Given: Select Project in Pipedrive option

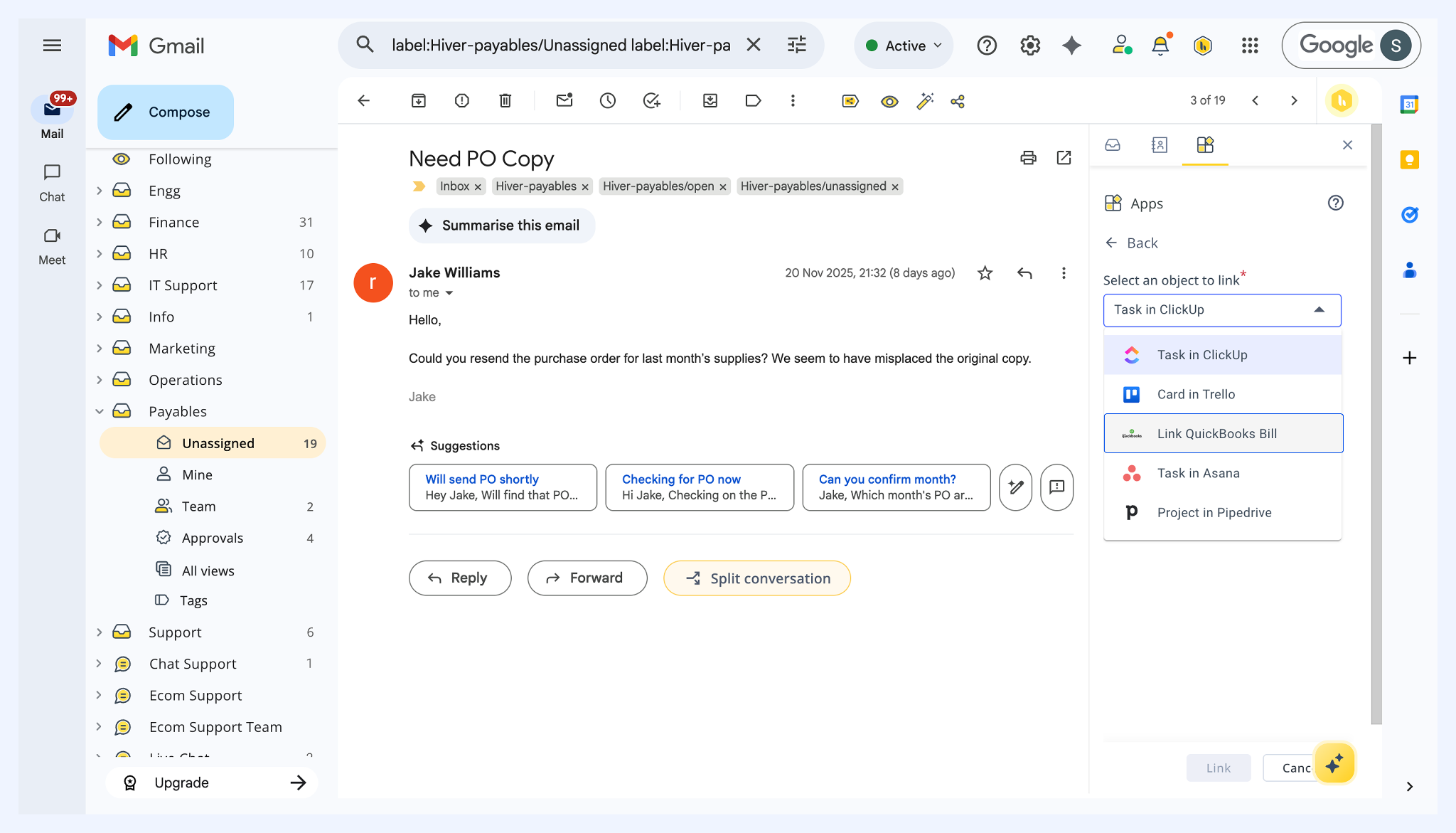Looking at the screenshot, I should (1223, 512).
